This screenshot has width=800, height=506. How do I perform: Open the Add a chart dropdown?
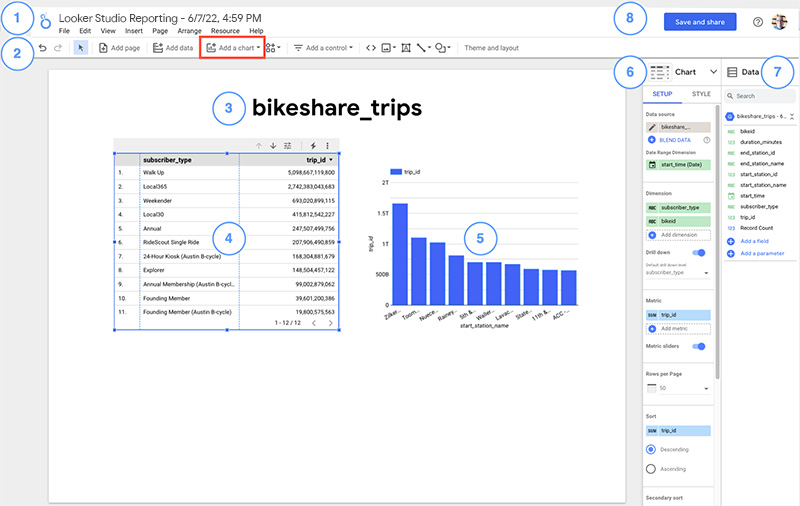[233, 47]
